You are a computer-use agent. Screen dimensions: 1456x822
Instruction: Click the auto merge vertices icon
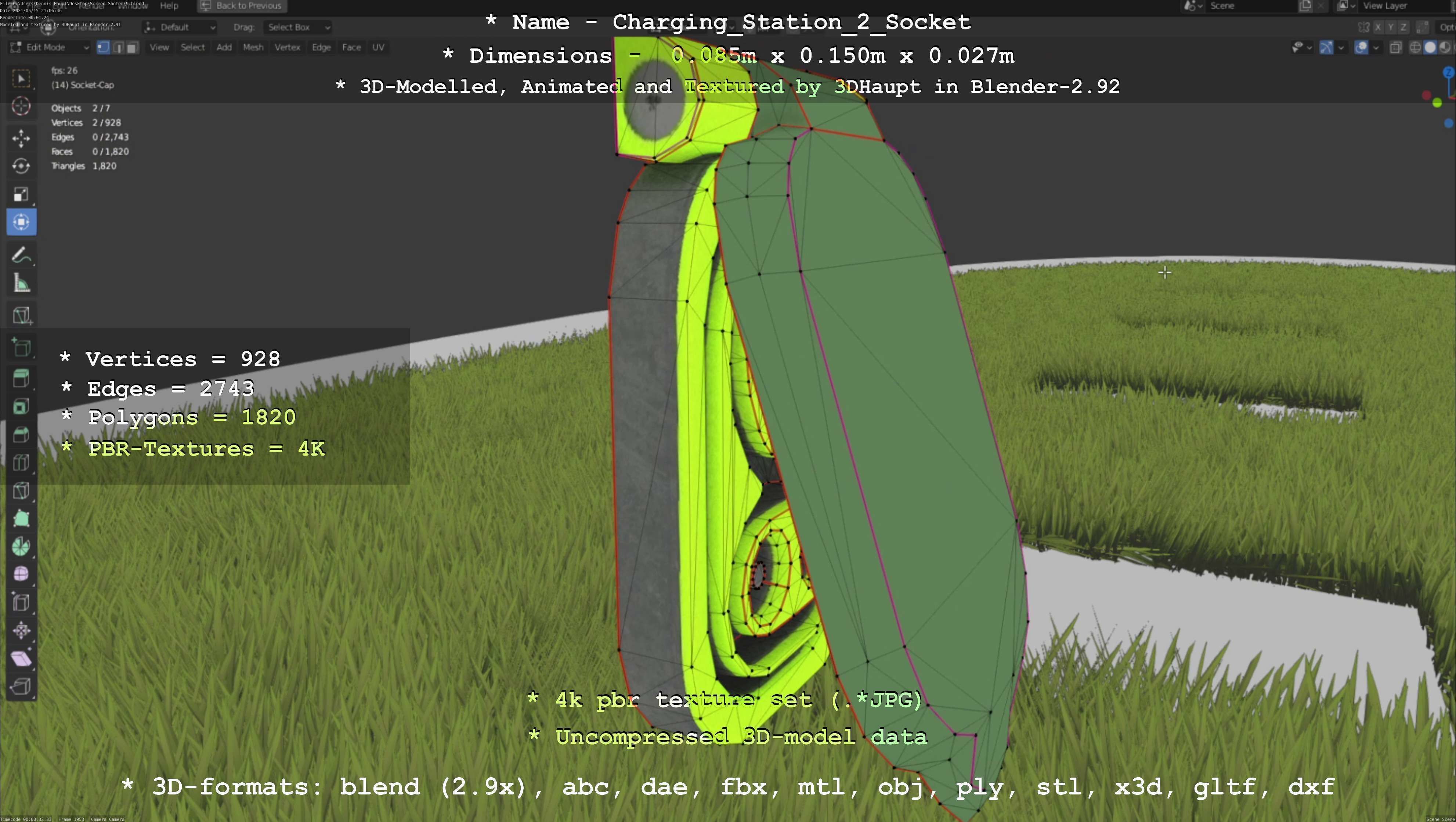[x=1423, y=27]
